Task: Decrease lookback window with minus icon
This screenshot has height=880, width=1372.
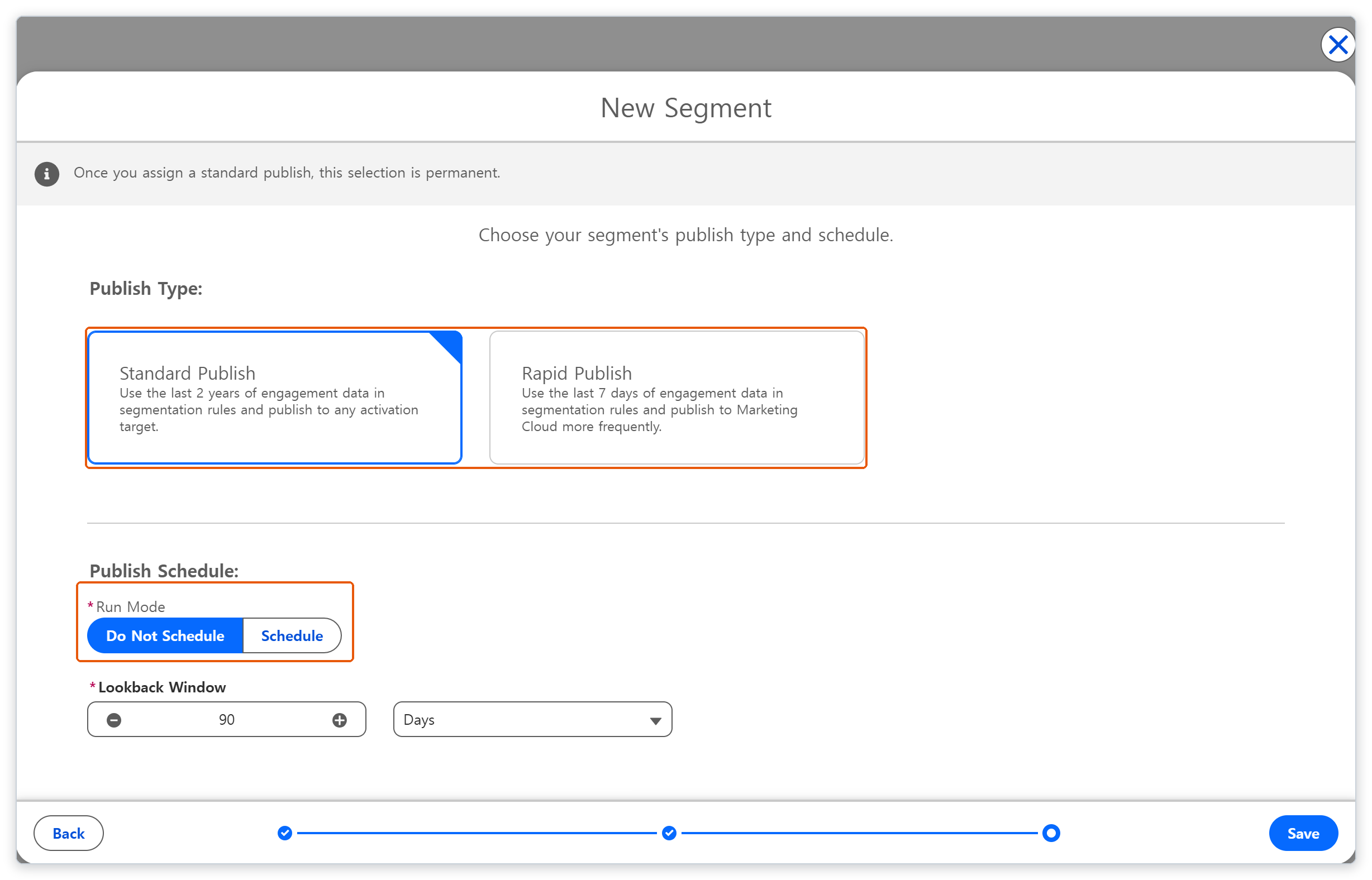Action: 114,719
